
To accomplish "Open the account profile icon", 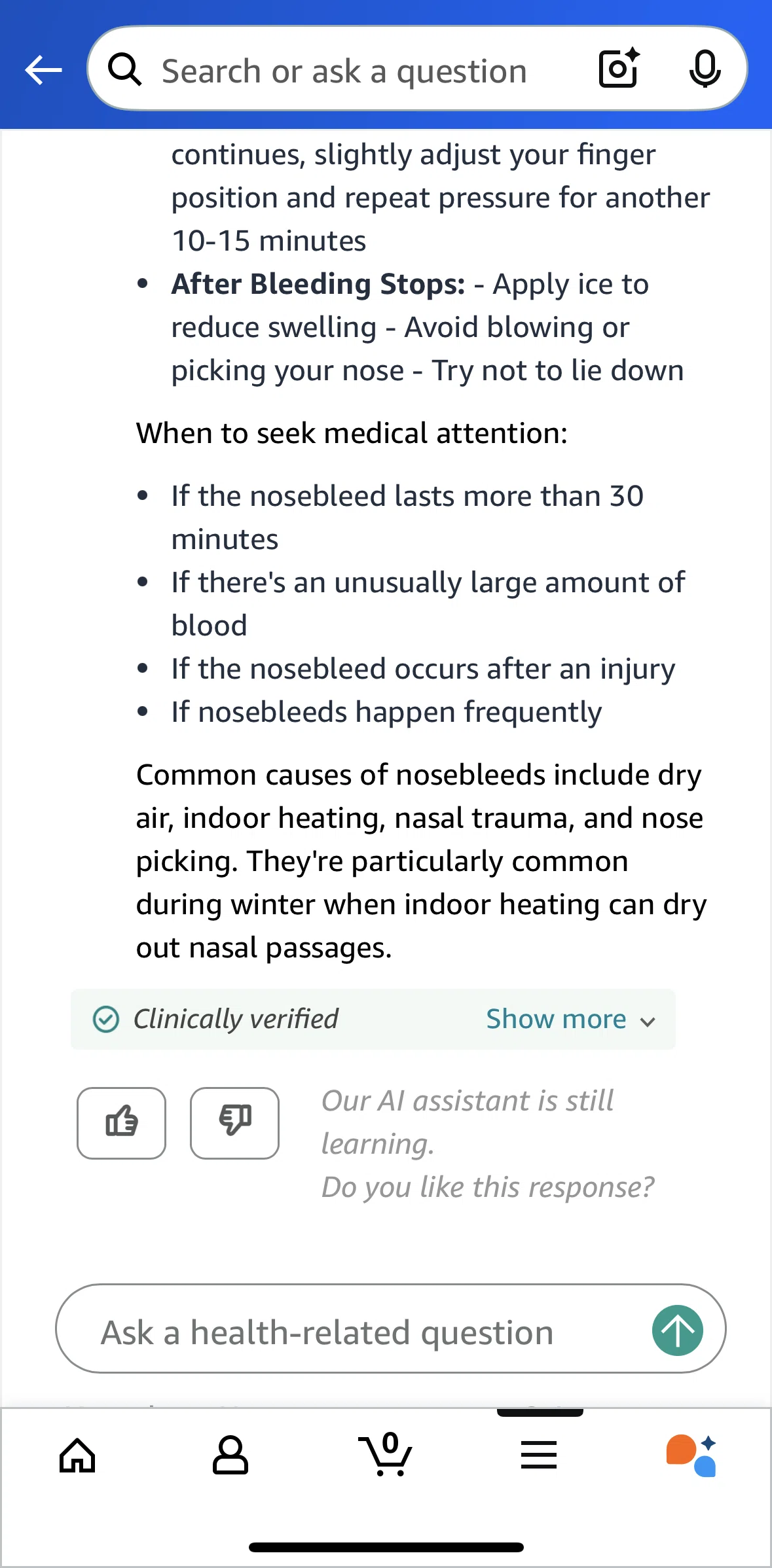I will pos(230,1455).
